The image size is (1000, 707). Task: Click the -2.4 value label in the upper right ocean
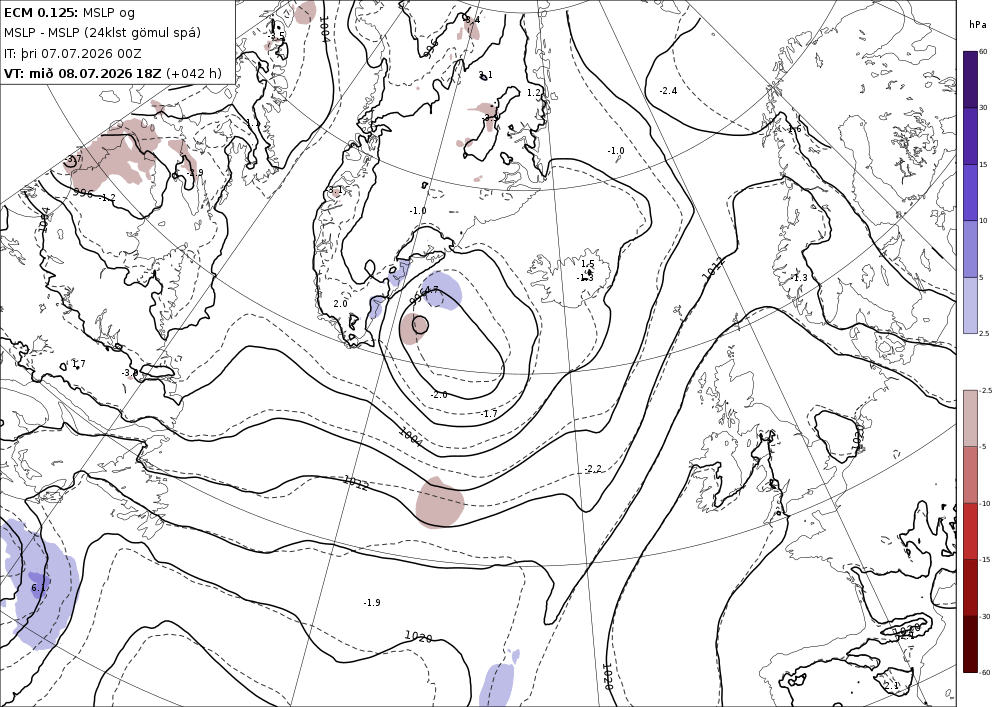668,91
